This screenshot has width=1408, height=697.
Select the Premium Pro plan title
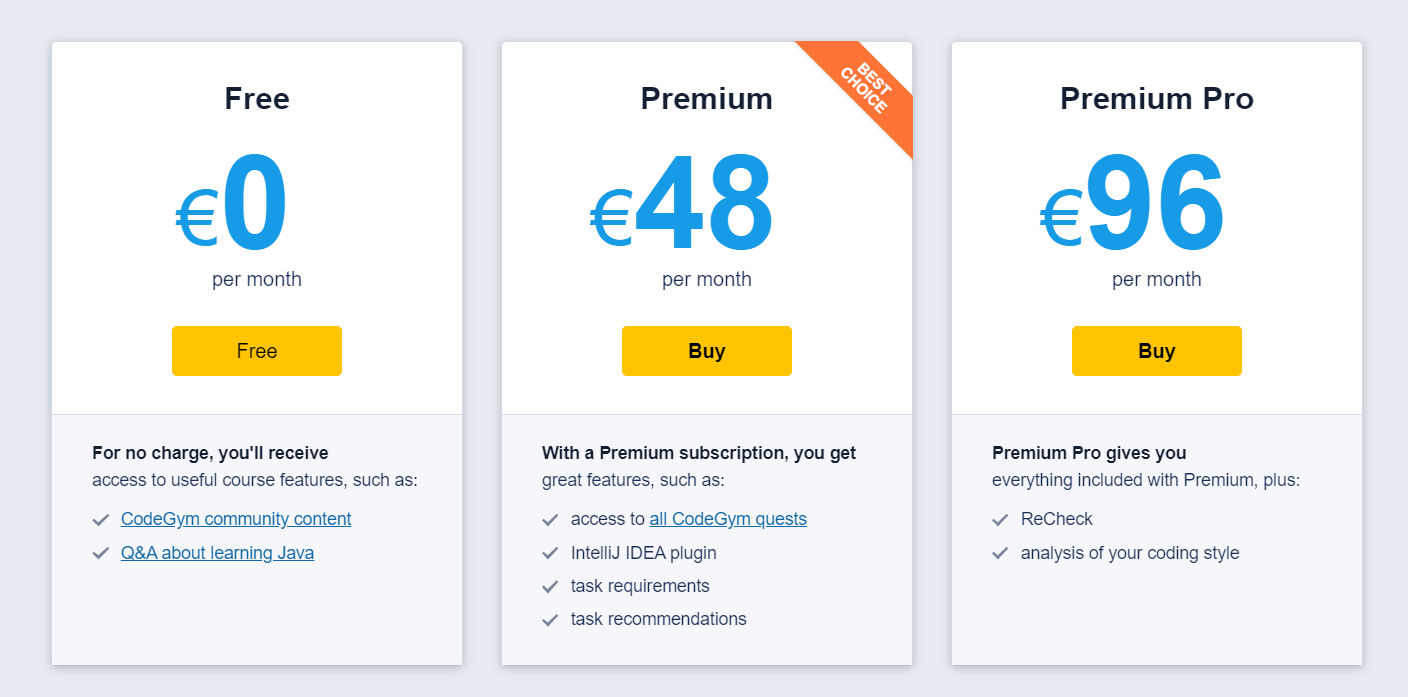(x=1156, y=99)
